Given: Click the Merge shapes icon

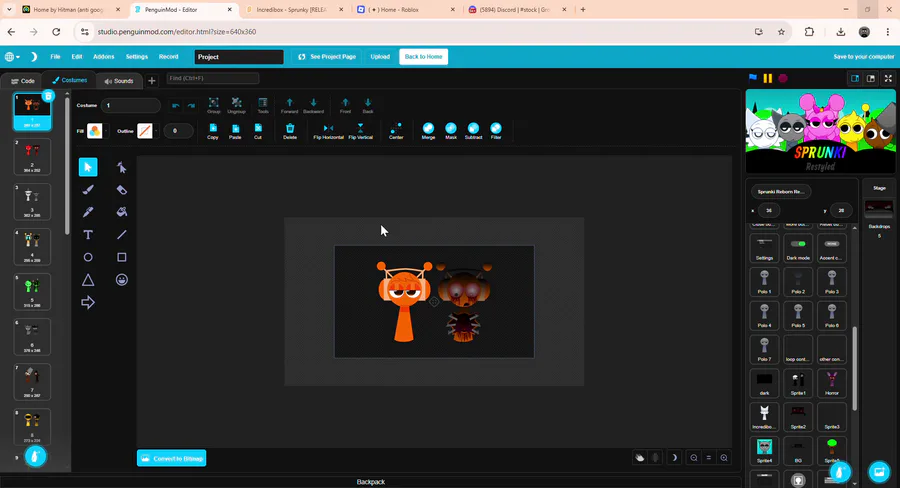Looking at the screenshot, I should [x=428, y=131].
